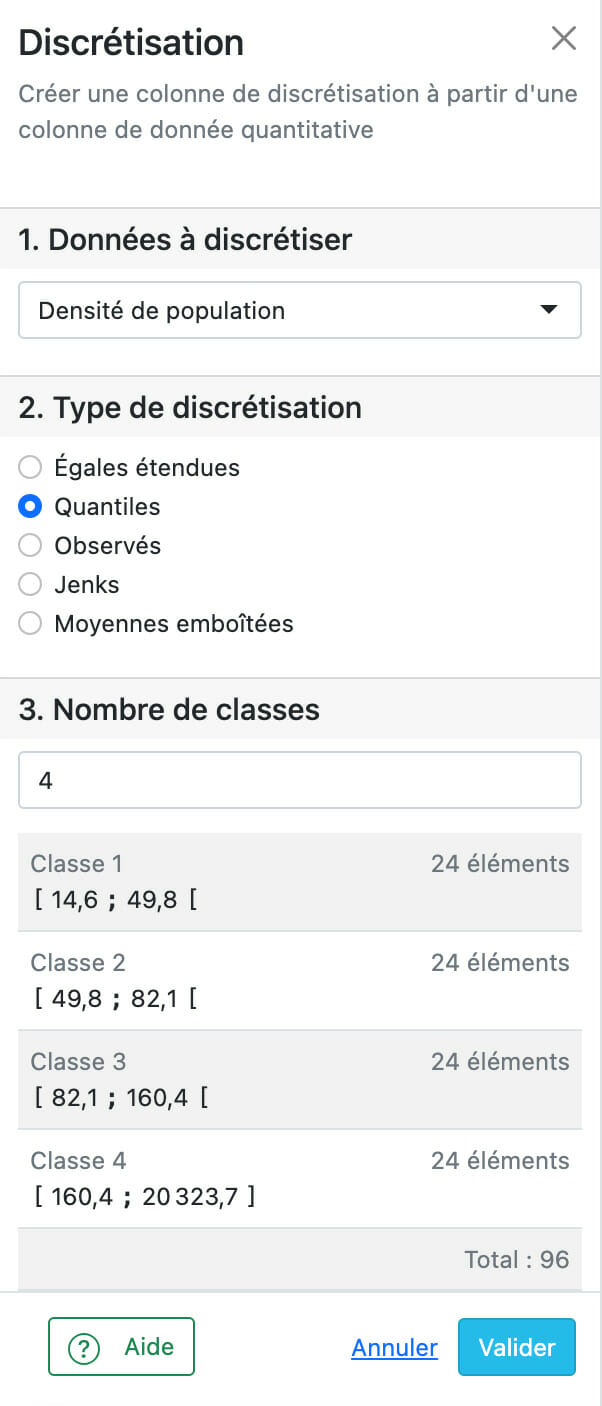602x1406 pixels.
Task: Select the Jenks radio option
Action: click(x=31, y=585)
